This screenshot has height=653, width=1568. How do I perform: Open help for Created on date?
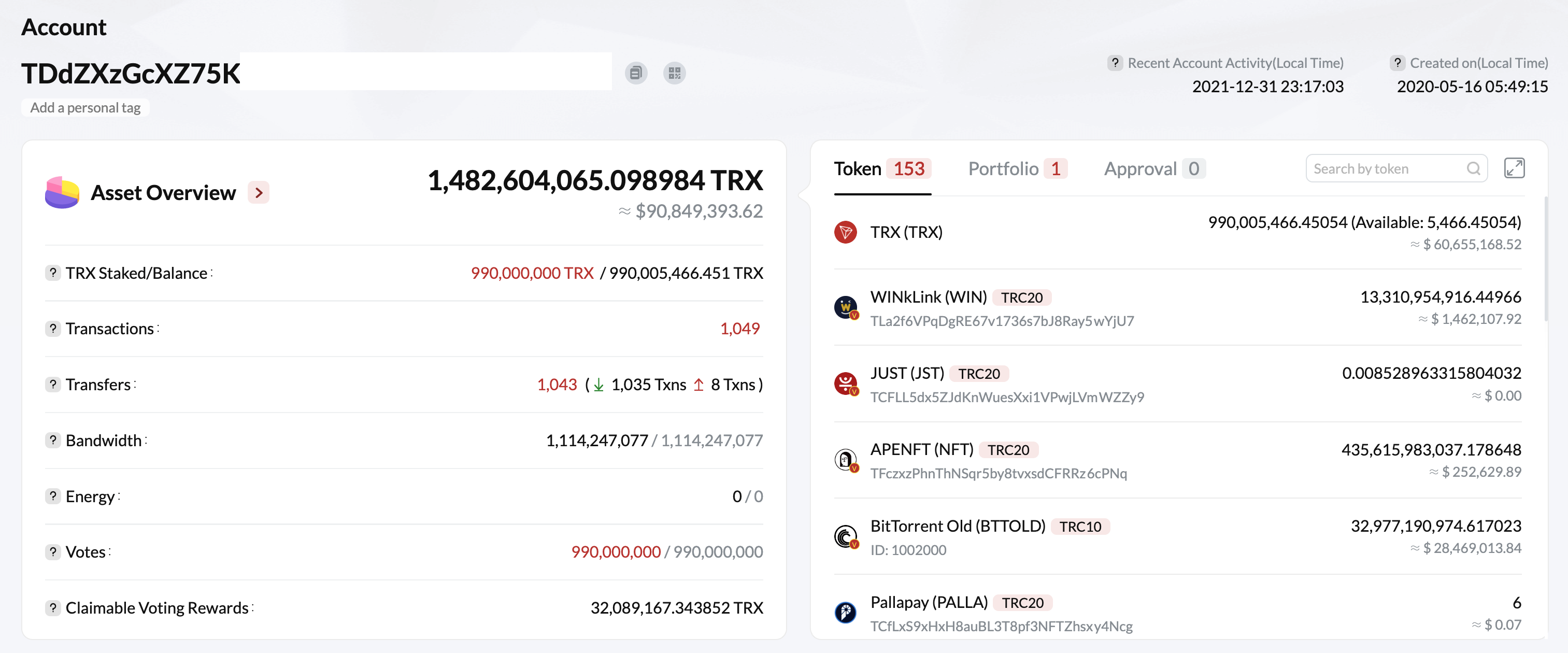[x=1397, y=63]
